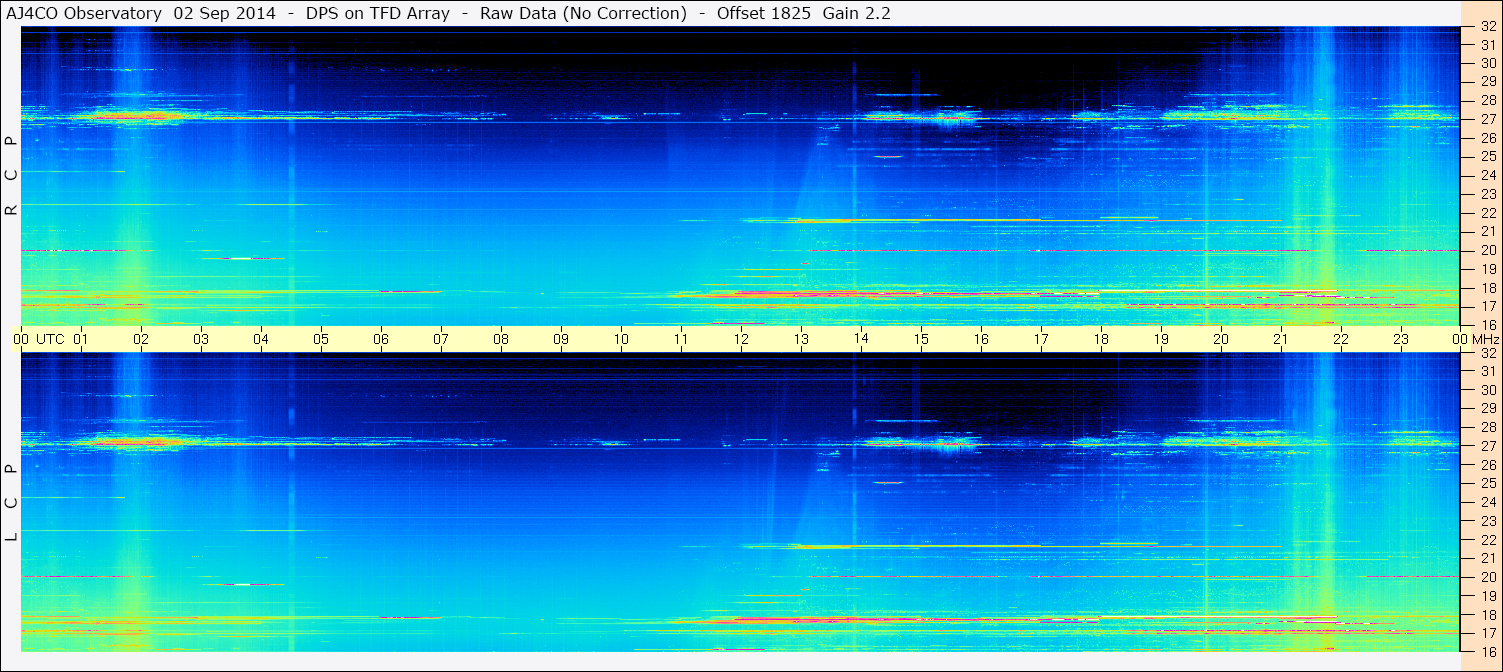Select the date 02 Sep 2014 in title
This screenshot has width=1503, height=672.
[225, 14]
